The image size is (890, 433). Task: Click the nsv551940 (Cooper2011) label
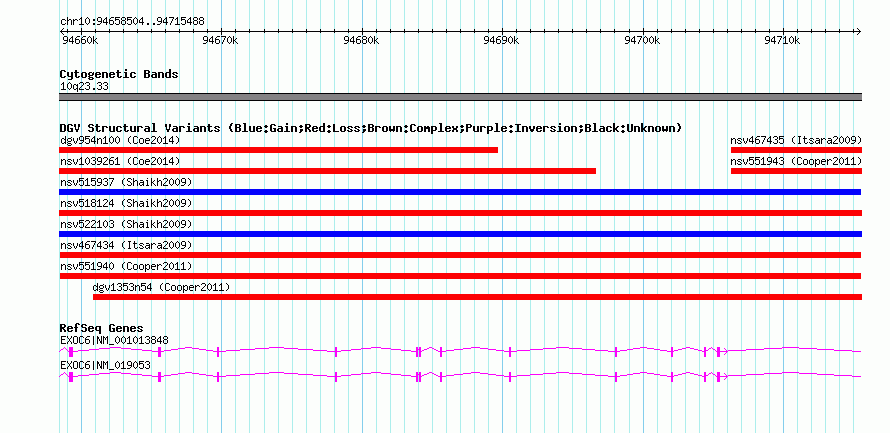pos(126,266)
